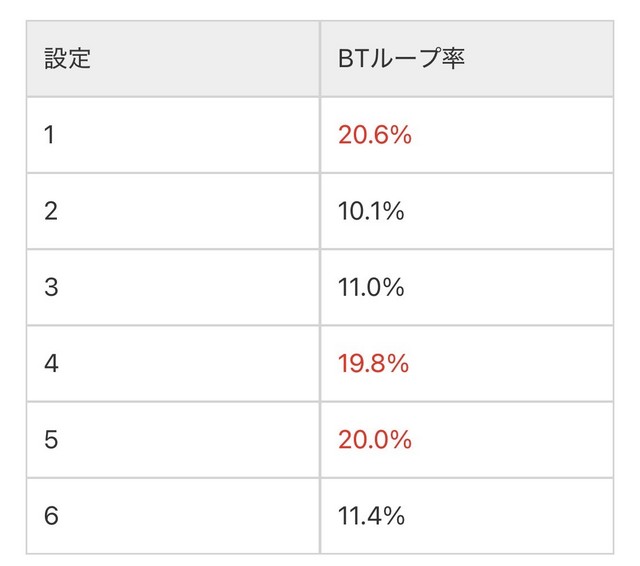
Task: Click the red 19.8% value
Action: pos(373,364)
